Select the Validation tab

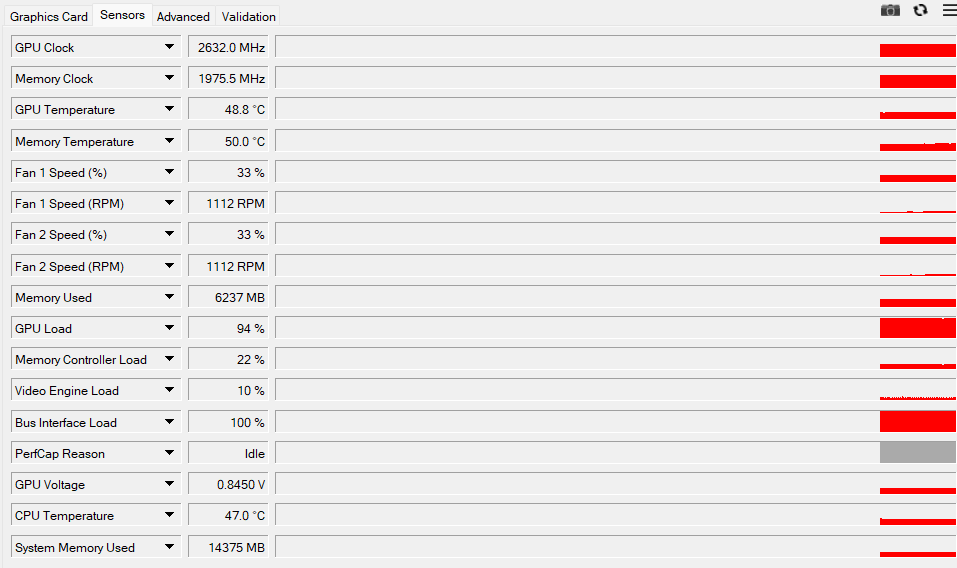249,16
